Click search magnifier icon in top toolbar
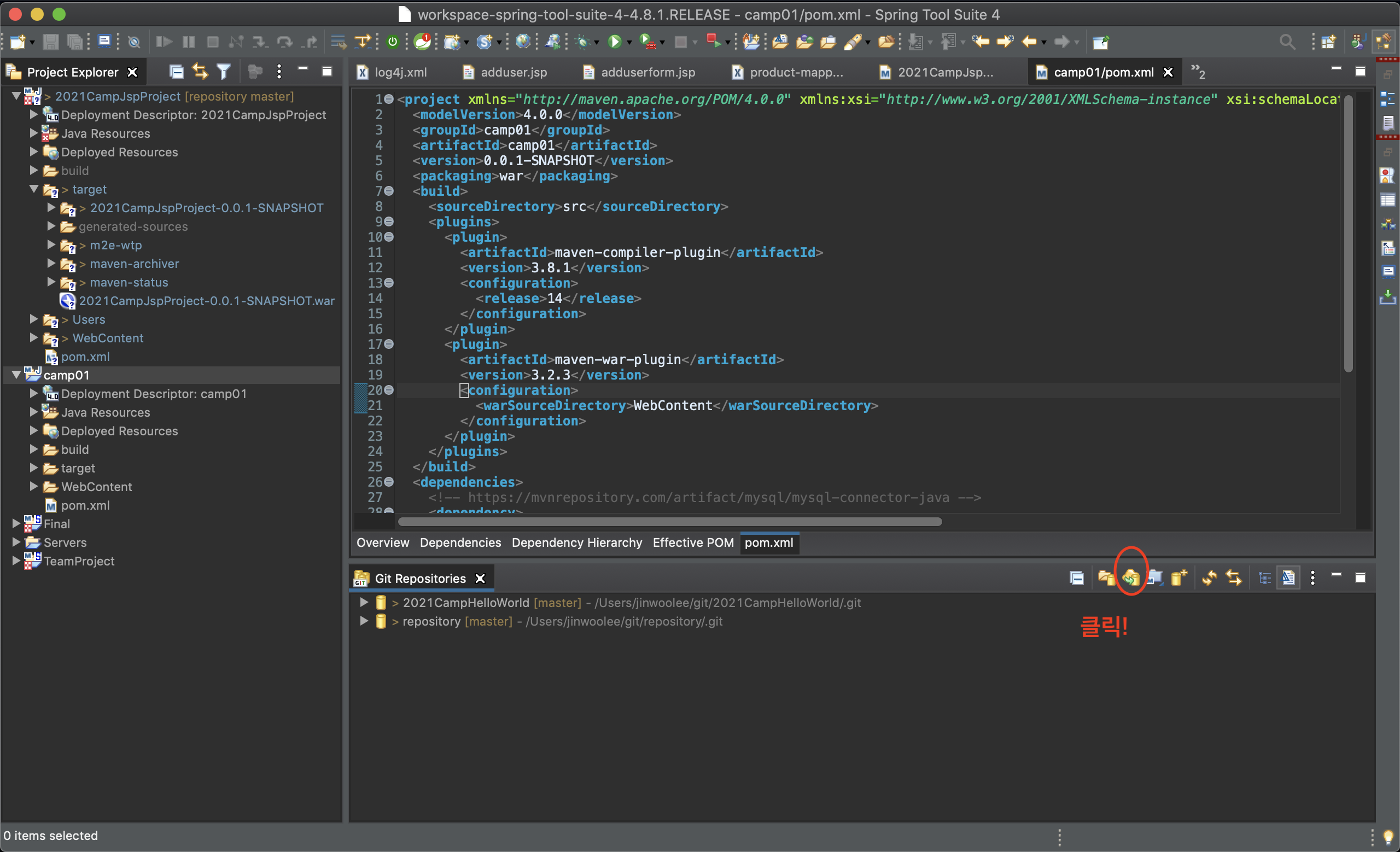1400x852 pixels. [x=1286, y=42]
